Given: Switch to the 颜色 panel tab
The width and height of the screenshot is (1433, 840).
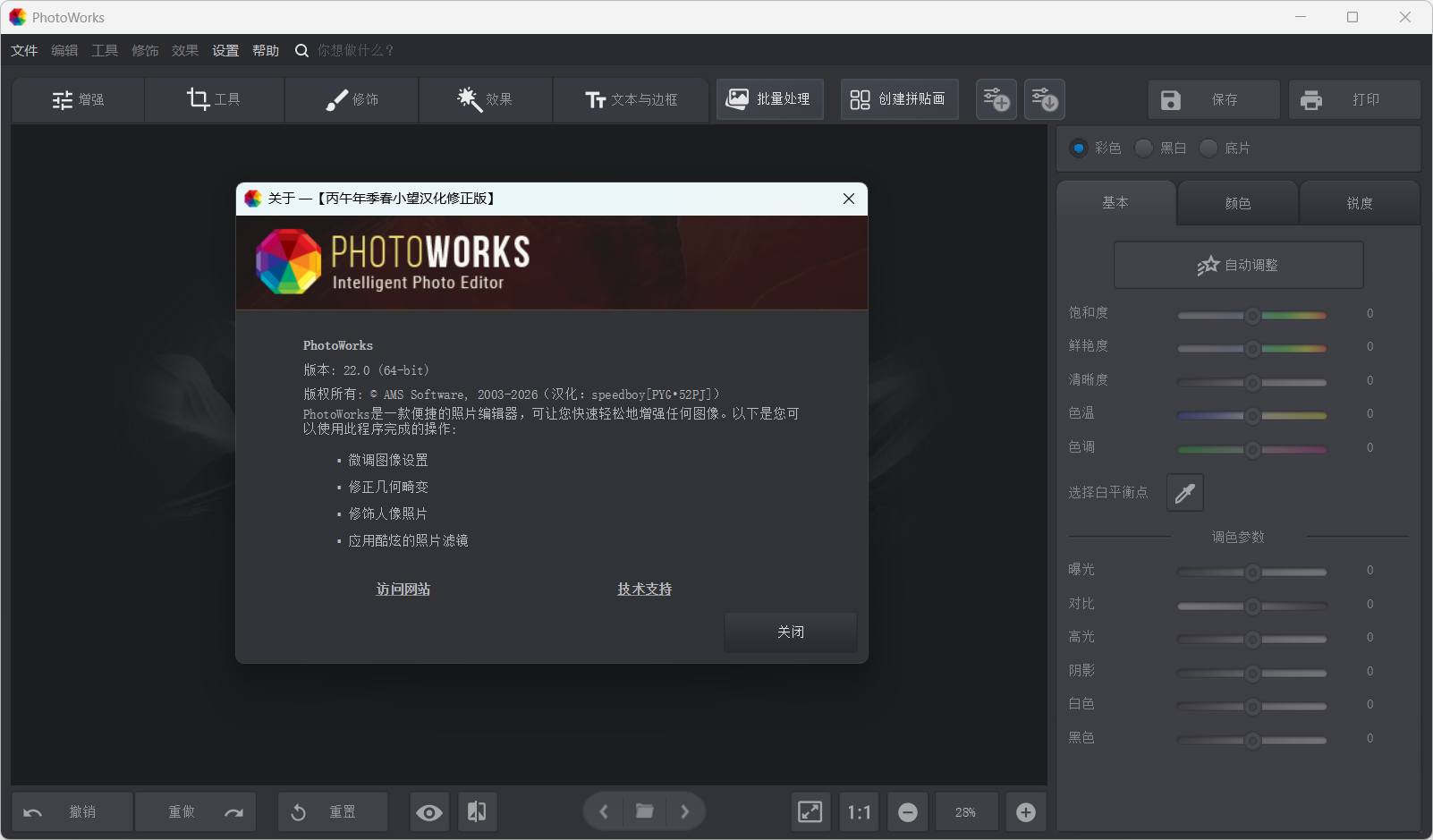Looking at the screenshot, I should point(1238,203).
